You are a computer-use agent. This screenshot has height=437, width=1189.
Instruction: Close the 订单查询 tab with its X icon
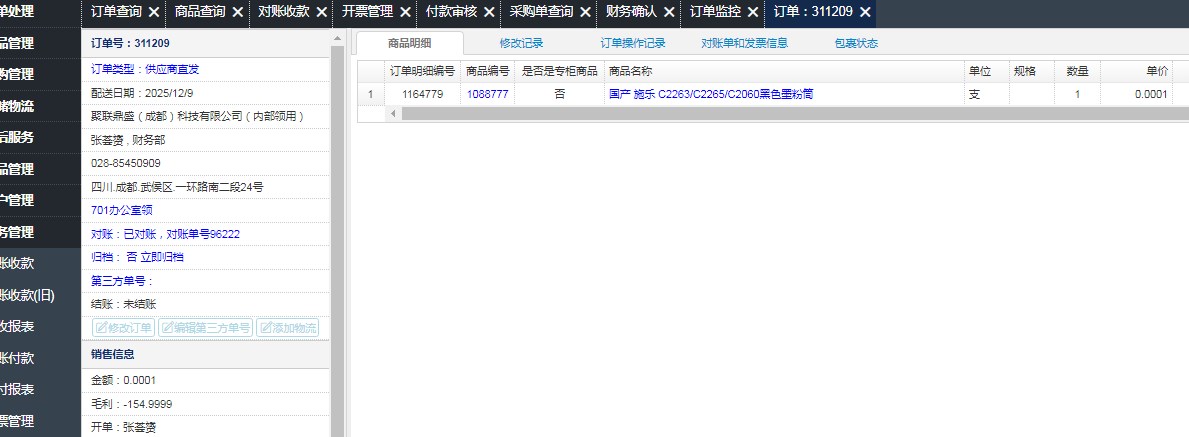pos(153,13)
